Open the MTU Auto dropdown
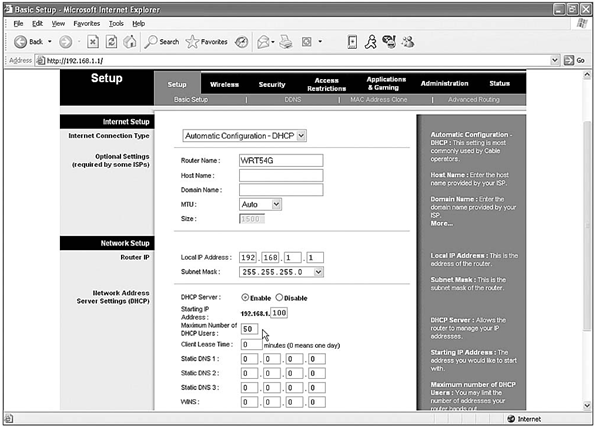The width and height of the screenshot is (596, 428). pos(260,204)
